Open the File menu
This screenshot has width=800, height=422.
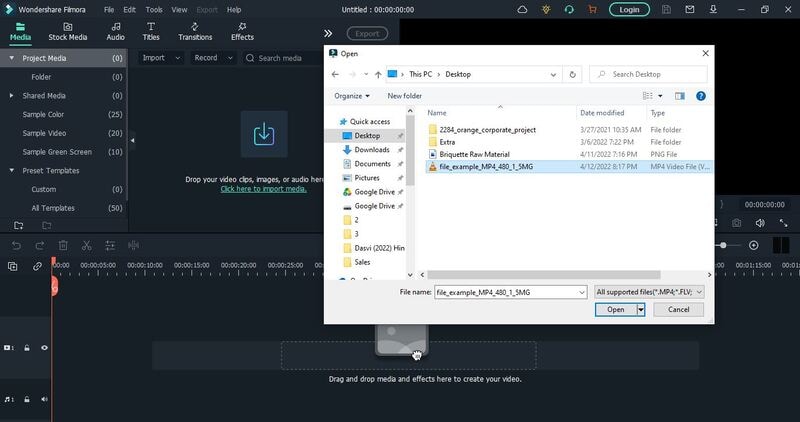pos(109,10)
